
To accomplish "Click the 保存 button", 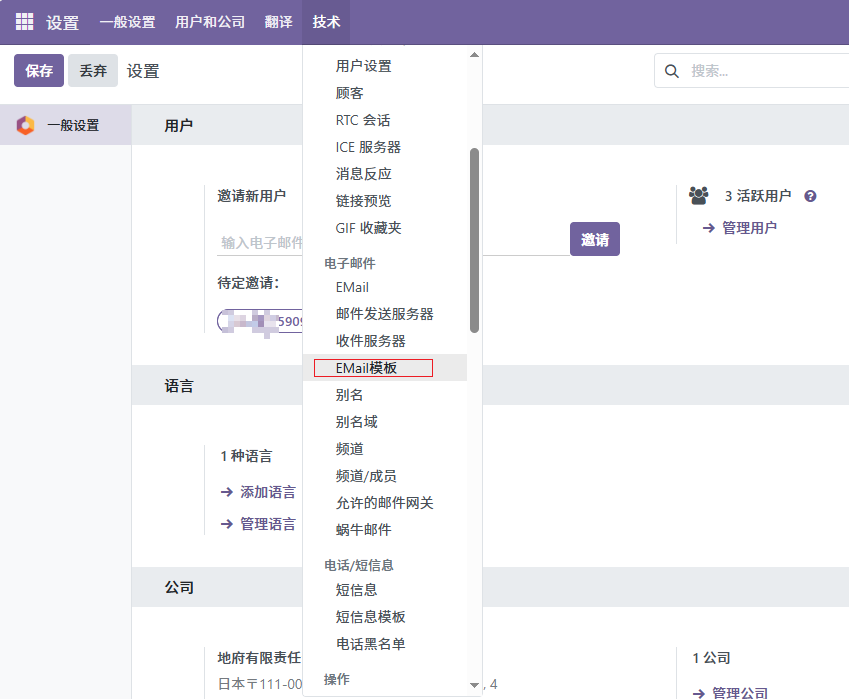I will pos(39,71).
